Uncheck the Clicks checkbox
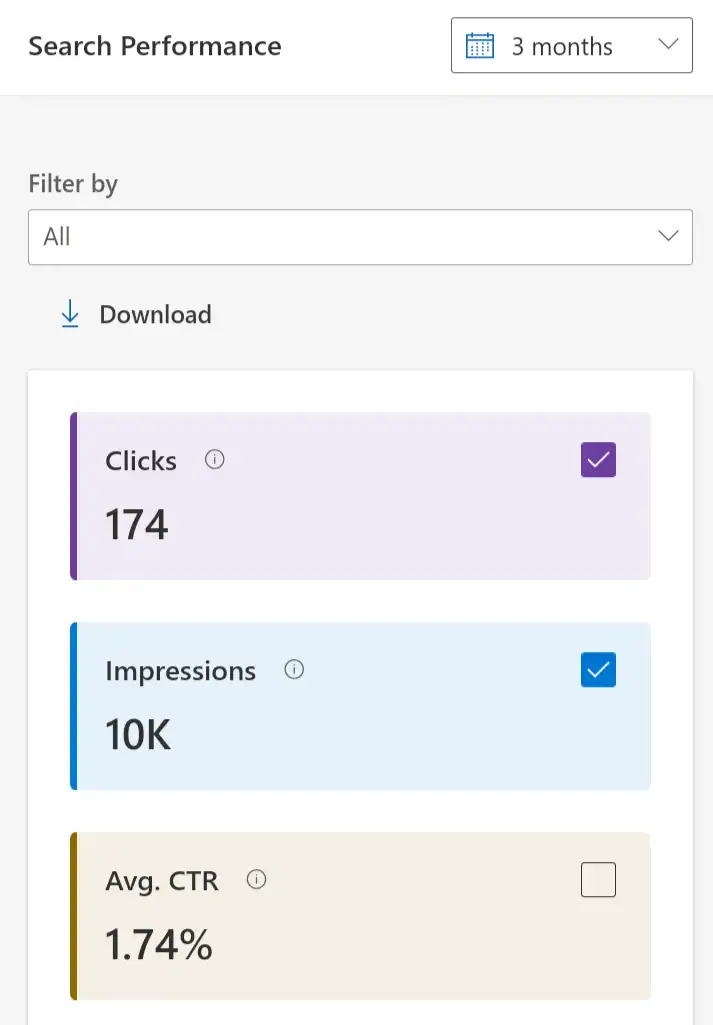 (x=597, y=460)
